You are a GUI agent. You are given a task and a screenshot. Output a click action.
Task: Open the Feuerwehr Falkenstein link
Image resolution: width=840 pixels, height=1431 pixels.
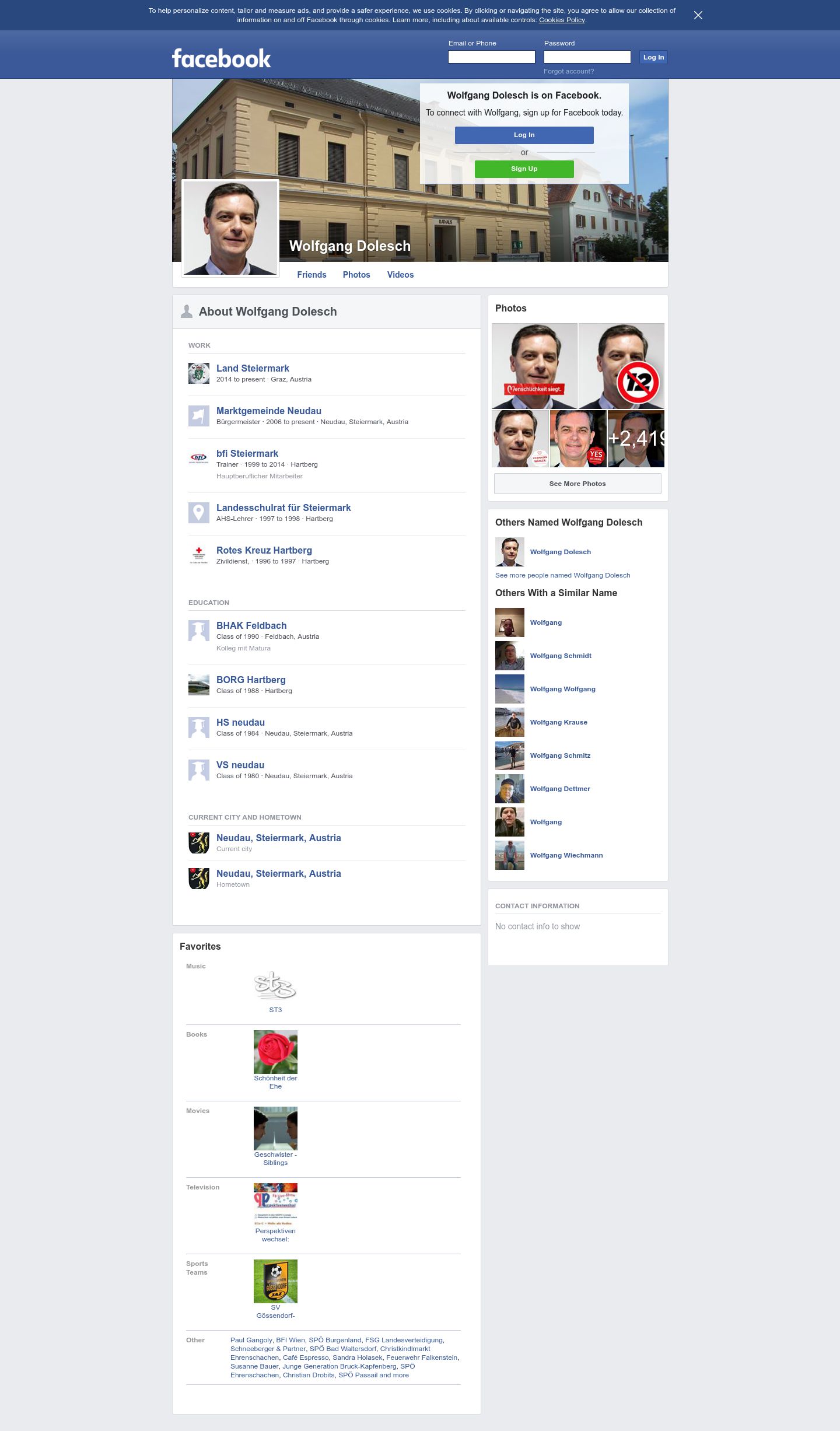click(422, 1357)
